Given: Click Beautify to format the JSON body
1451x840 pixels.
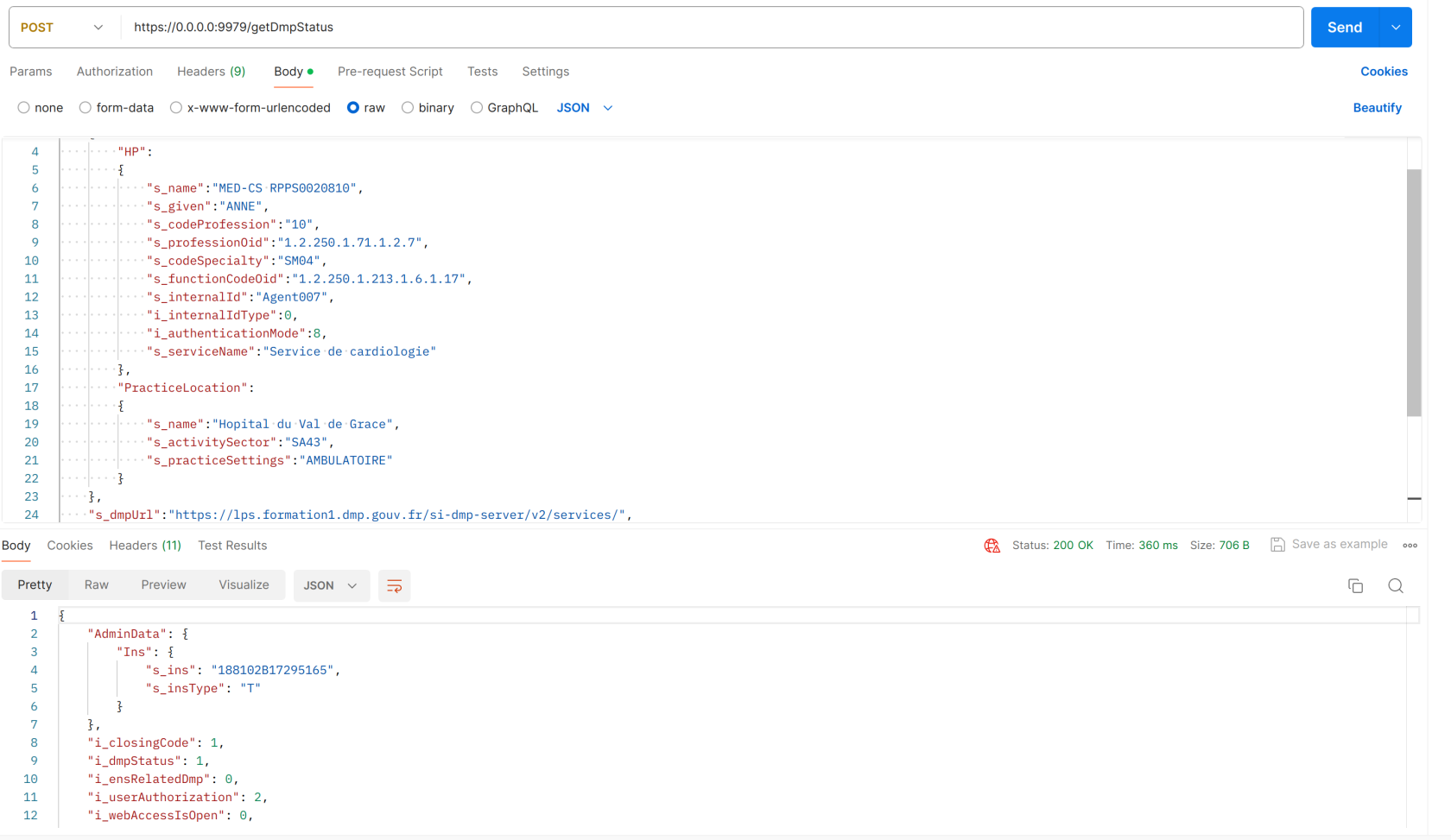Looking at the screenshot, I should tap(1377, 107).
